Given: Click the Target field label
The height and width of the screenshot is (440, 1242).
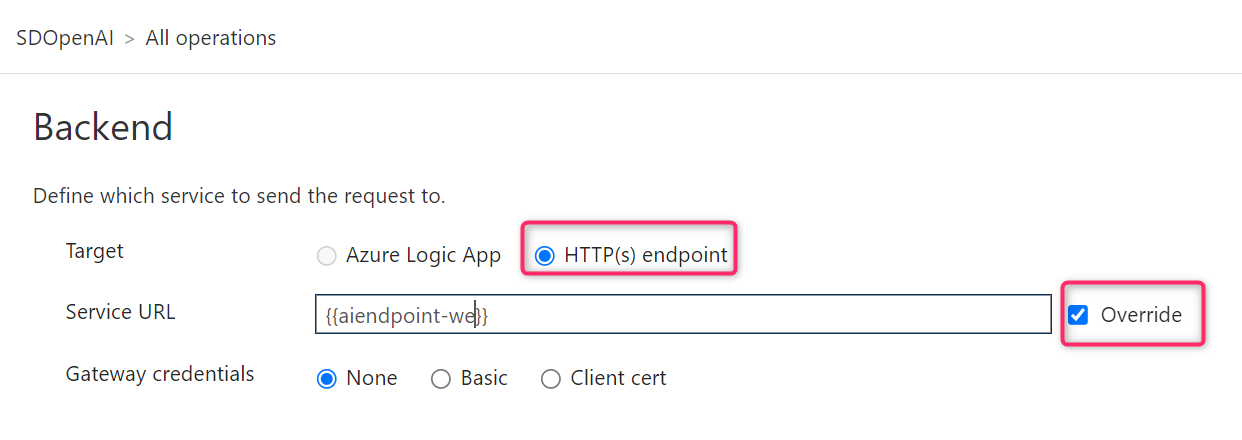Looking at the screenshot, I should (x=95, y=251).
